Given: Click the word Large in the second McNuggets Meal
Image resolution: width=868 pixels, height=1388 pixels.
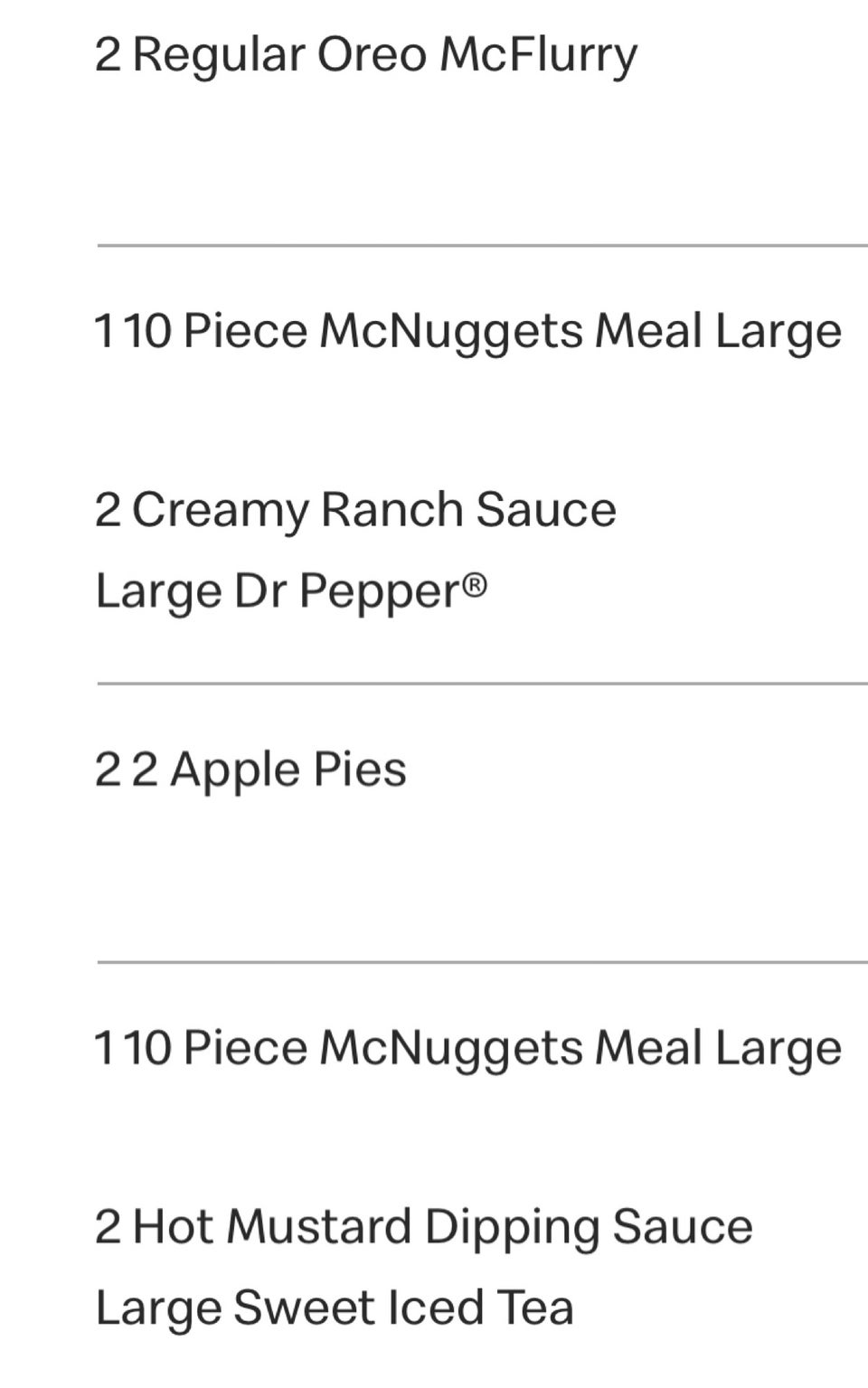Looking at the screenshot, I should pyautogui.click(x=778, y=1049).
